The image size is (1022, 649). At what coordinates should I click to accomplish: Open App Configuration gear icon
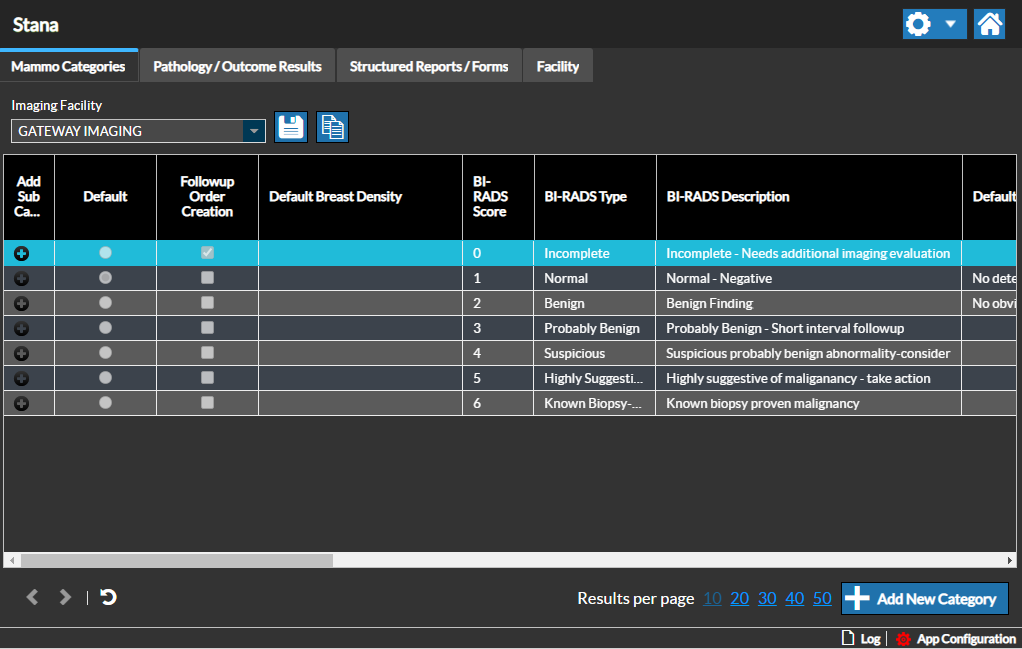point(904,639)
